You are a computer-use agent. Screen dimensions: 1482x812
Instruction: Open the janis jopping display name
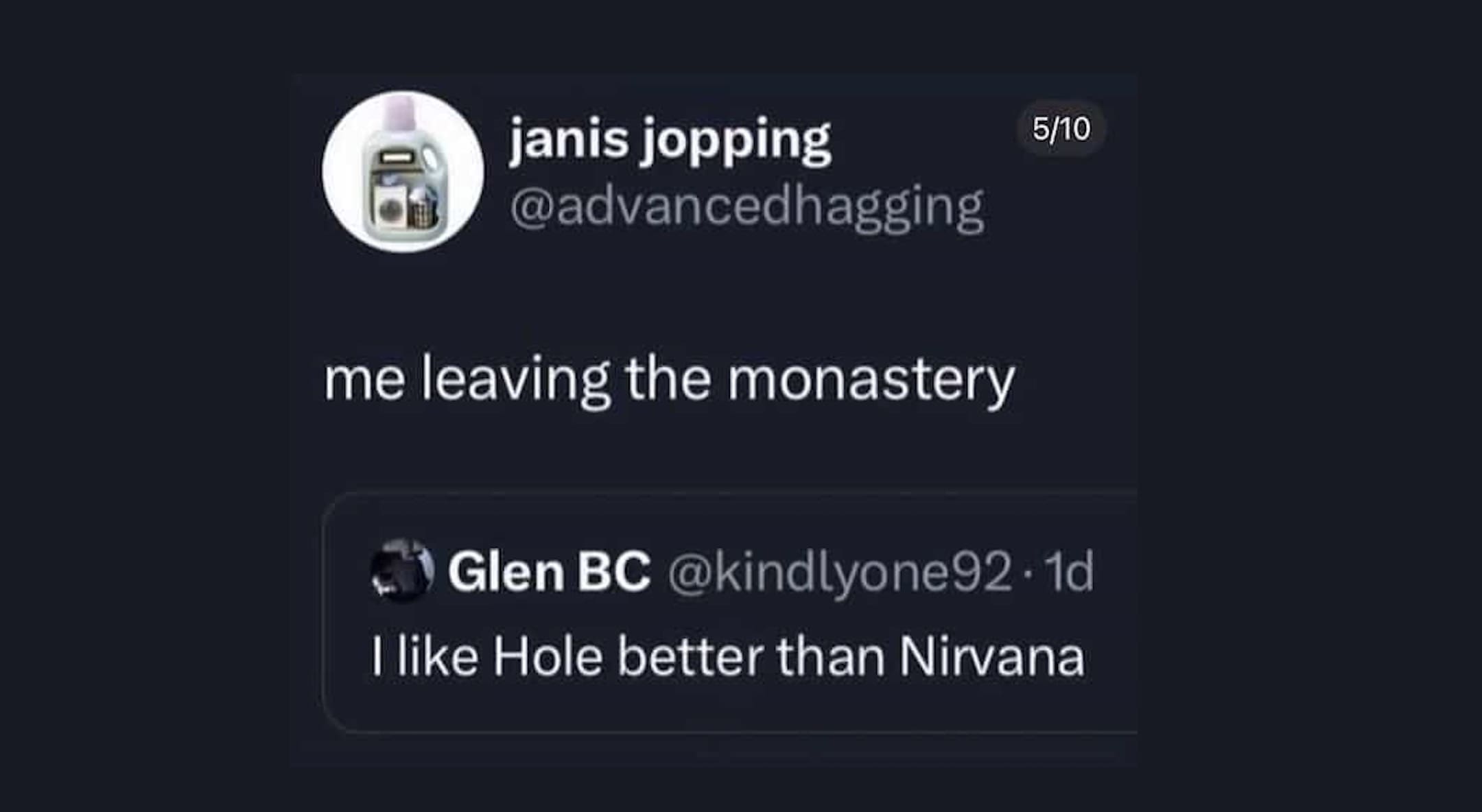pos(670,139)
